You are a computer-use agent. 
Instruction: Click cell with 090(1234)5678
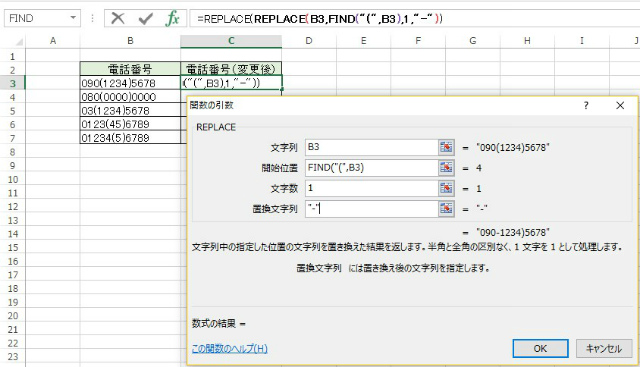click(130, 83)
